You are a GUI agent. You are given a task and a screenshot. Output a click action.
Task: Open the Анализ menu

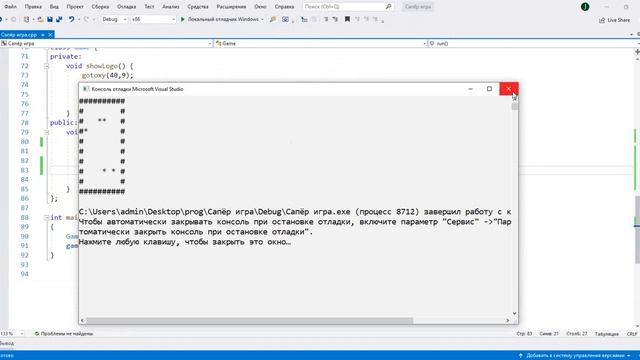[x=171, y=7]
